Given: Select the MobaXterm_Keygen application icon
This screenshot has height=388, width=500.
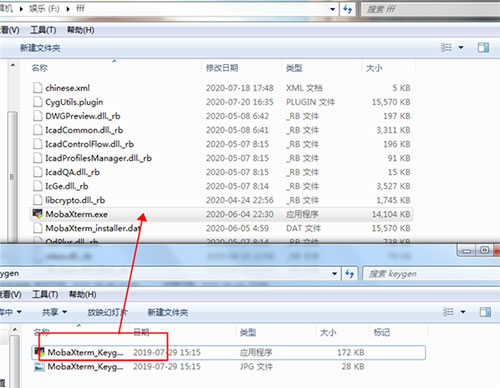Looking at the screenshot, I should tap(40, 352).
